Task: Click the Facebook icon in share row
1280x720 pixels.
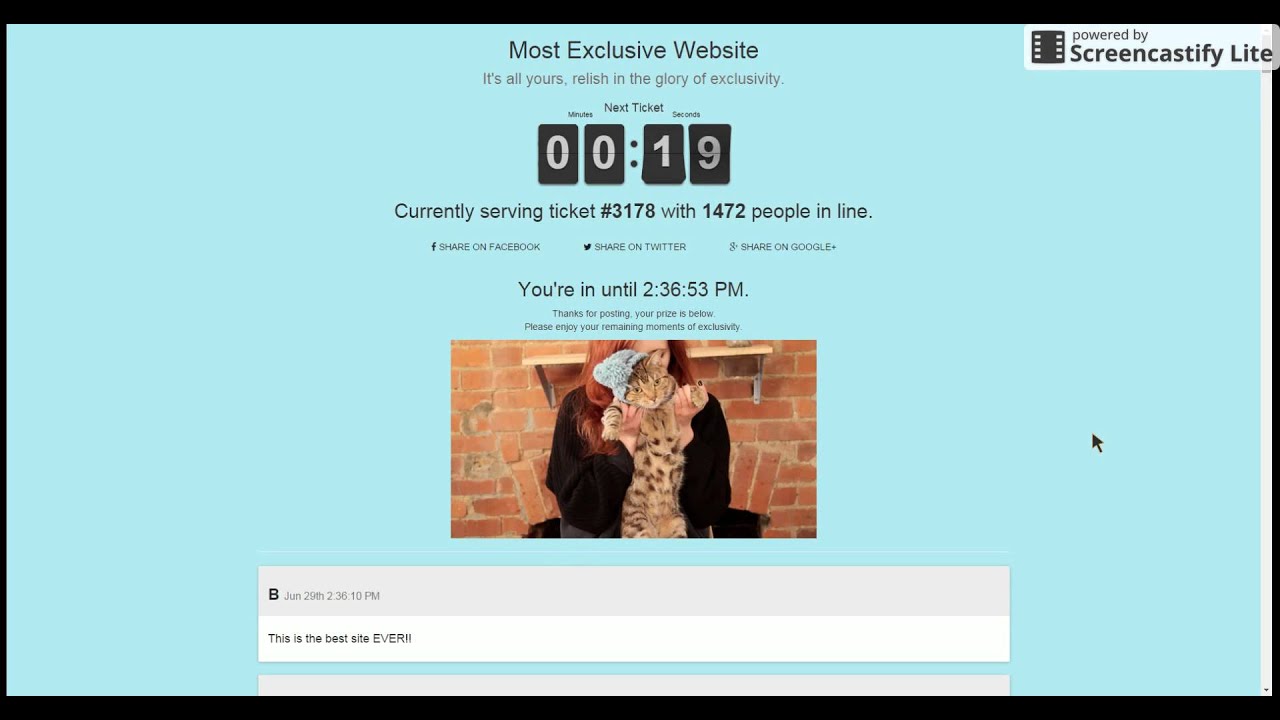Action: click(433, 247)
